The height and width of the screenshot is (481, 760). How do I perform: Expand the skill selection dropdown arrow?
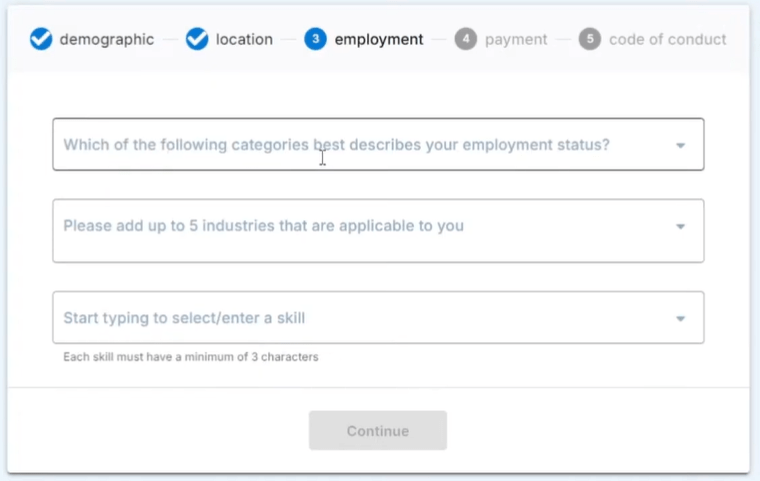(x=680, y=319)
